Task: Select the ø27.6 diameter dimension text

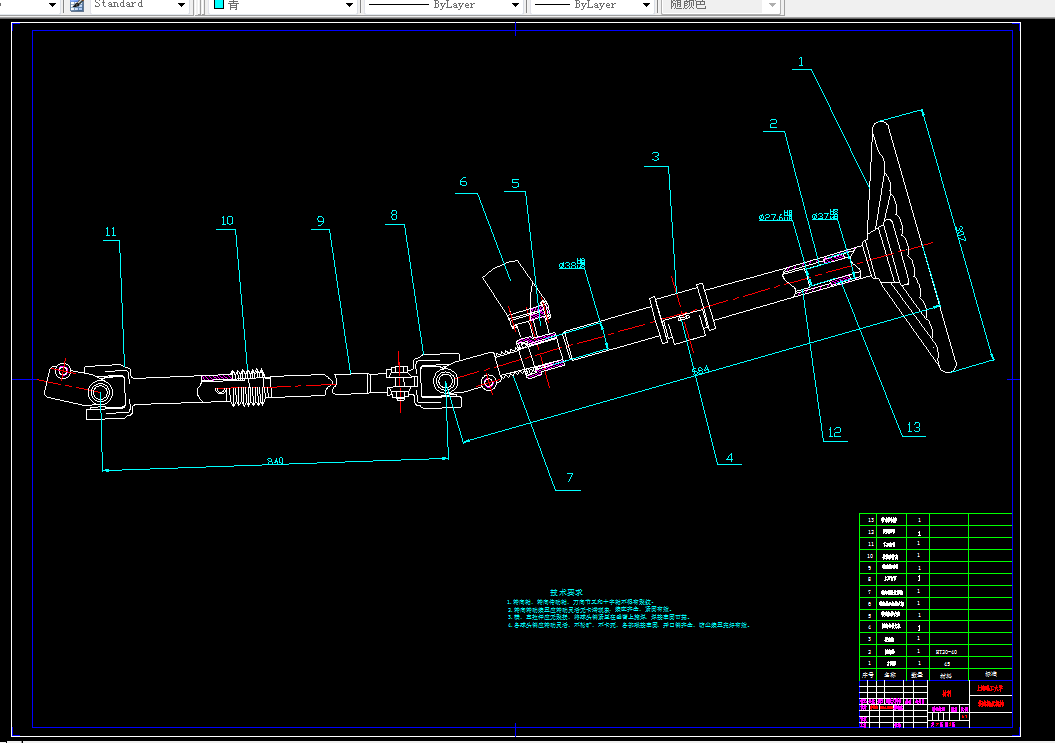Action: pyautogui.click(x=776, y=217)
